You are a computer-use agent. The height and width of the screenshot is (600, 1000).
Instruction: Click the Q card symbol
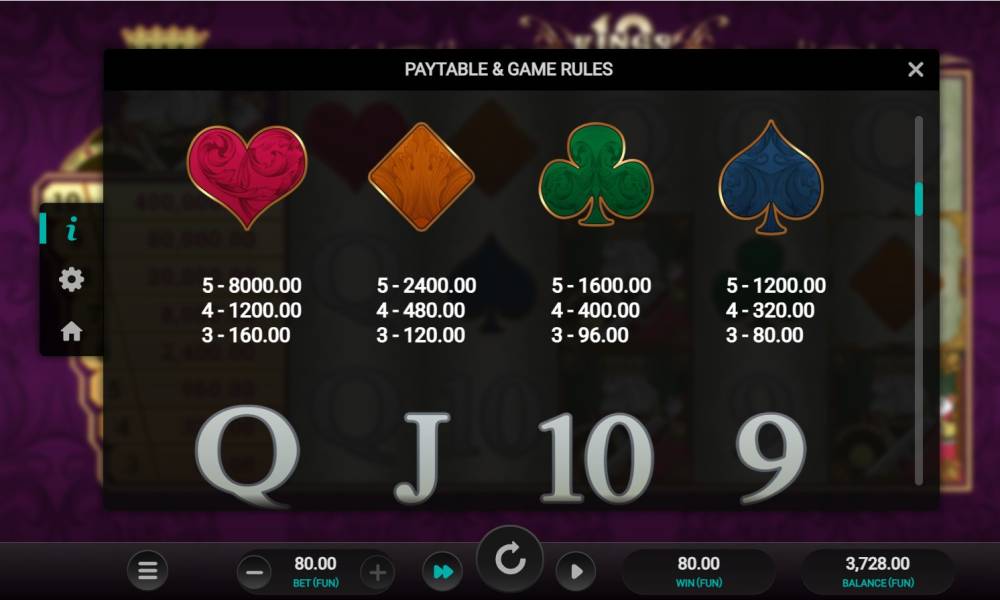tap(247, 456)
